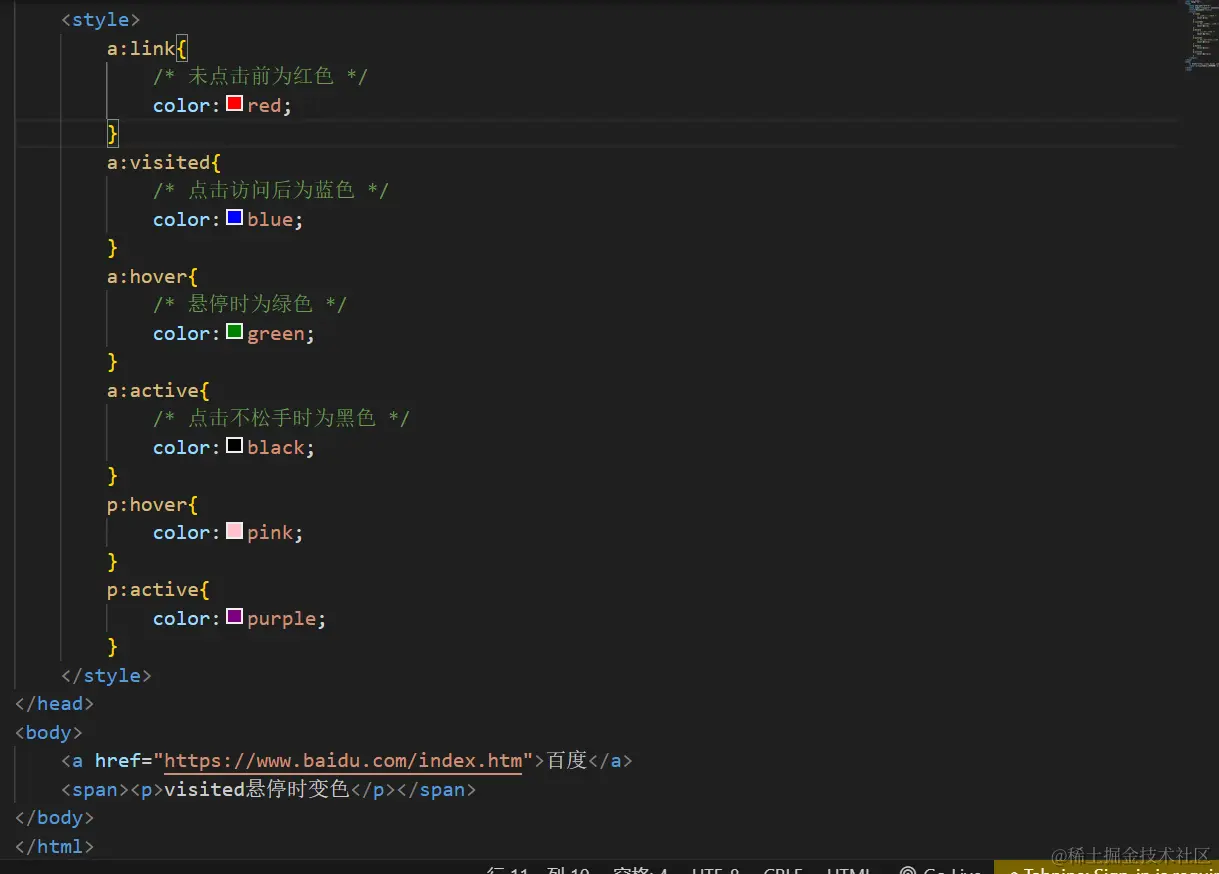This screenshot has width=1219, height=874.
Task: Click the comment 悬停时为绿色
Action: (x=250, y=304)
